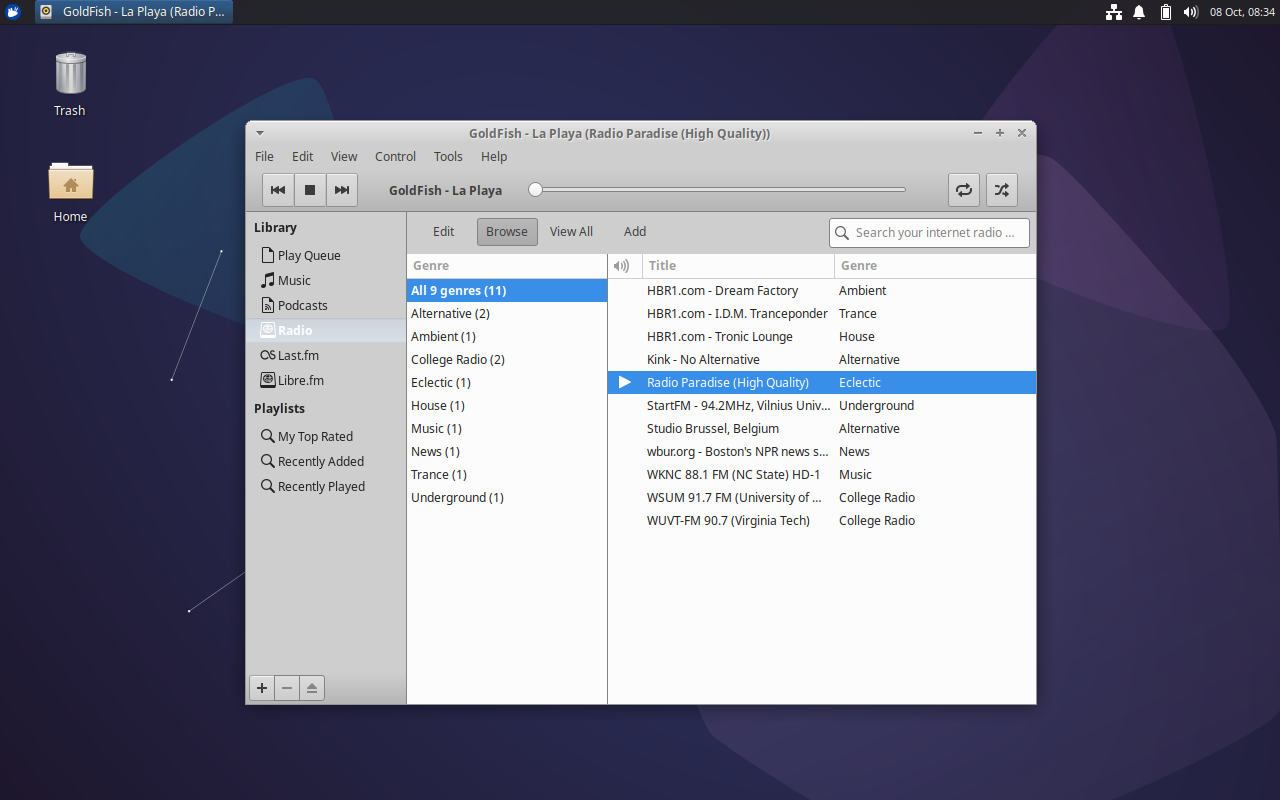Select wbur.org Boston's NPR news station
This screenshot has width=1280, height=800.
click(822, 451)
